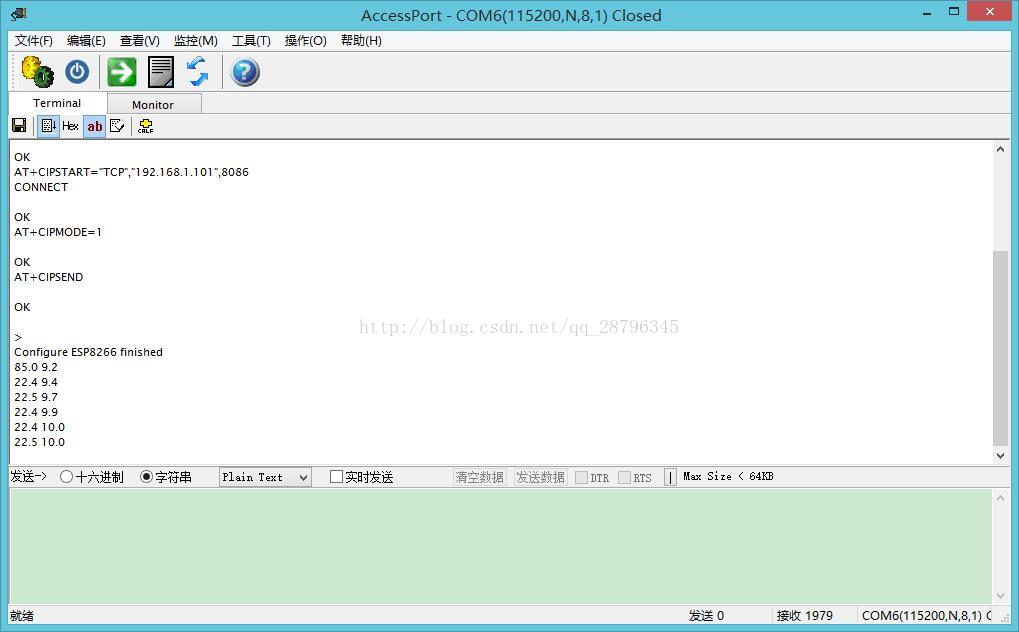
Task: Open the blue question mark help icon
Action: (245, 72)
